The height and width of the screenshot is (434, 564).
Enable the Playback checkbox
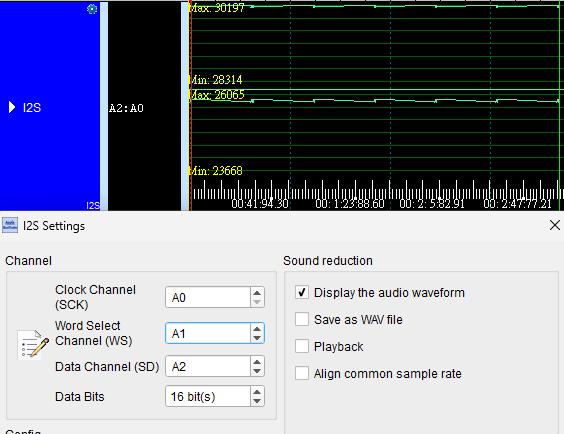(x=302, y=346)
